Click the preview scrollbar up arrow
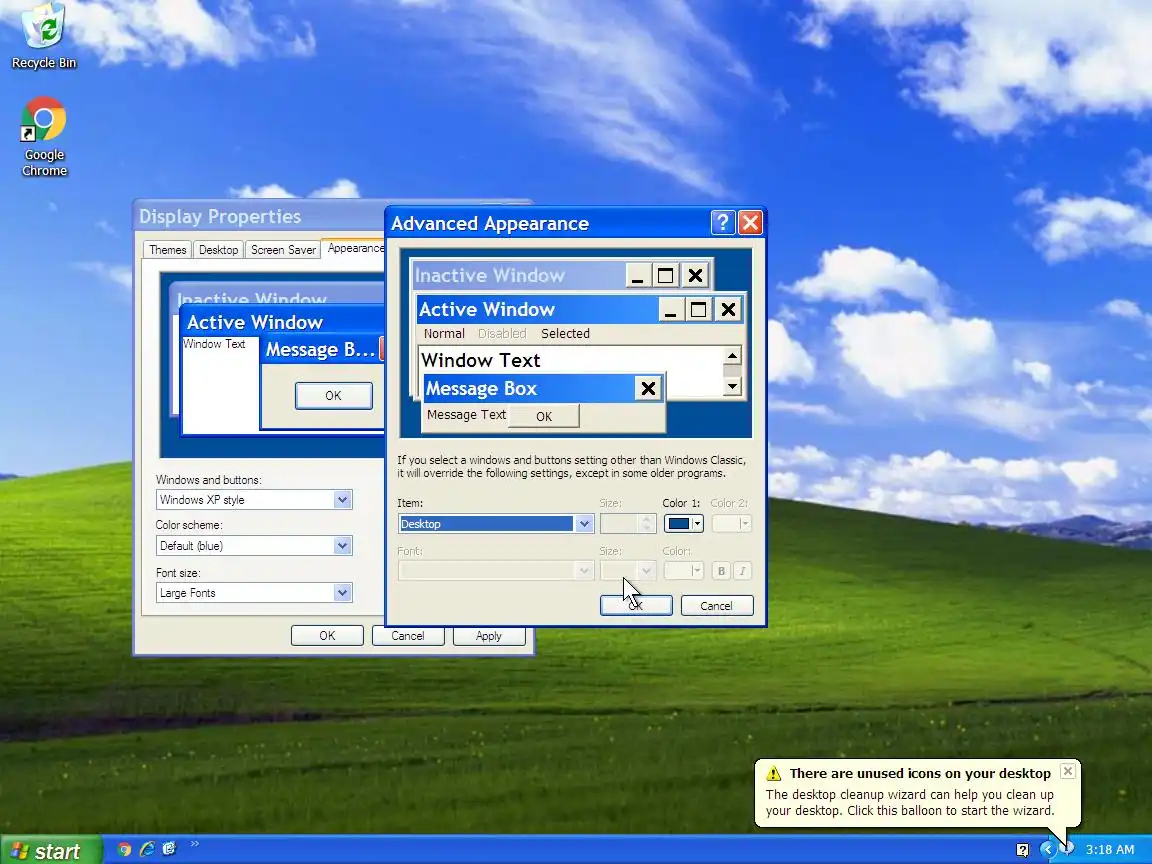 (x=732, y=356)
